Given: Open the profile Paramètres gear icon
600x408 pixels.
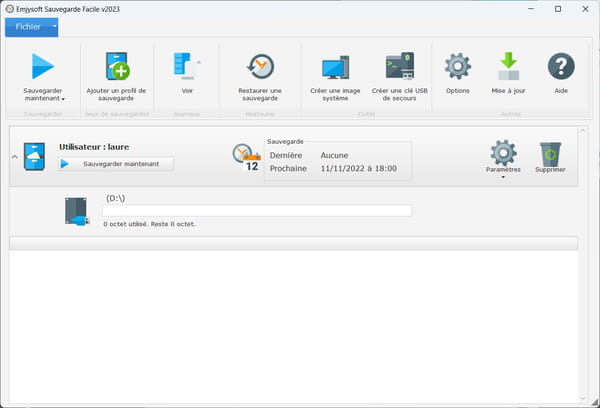Looking at the screenshot, I should (503, 153).
